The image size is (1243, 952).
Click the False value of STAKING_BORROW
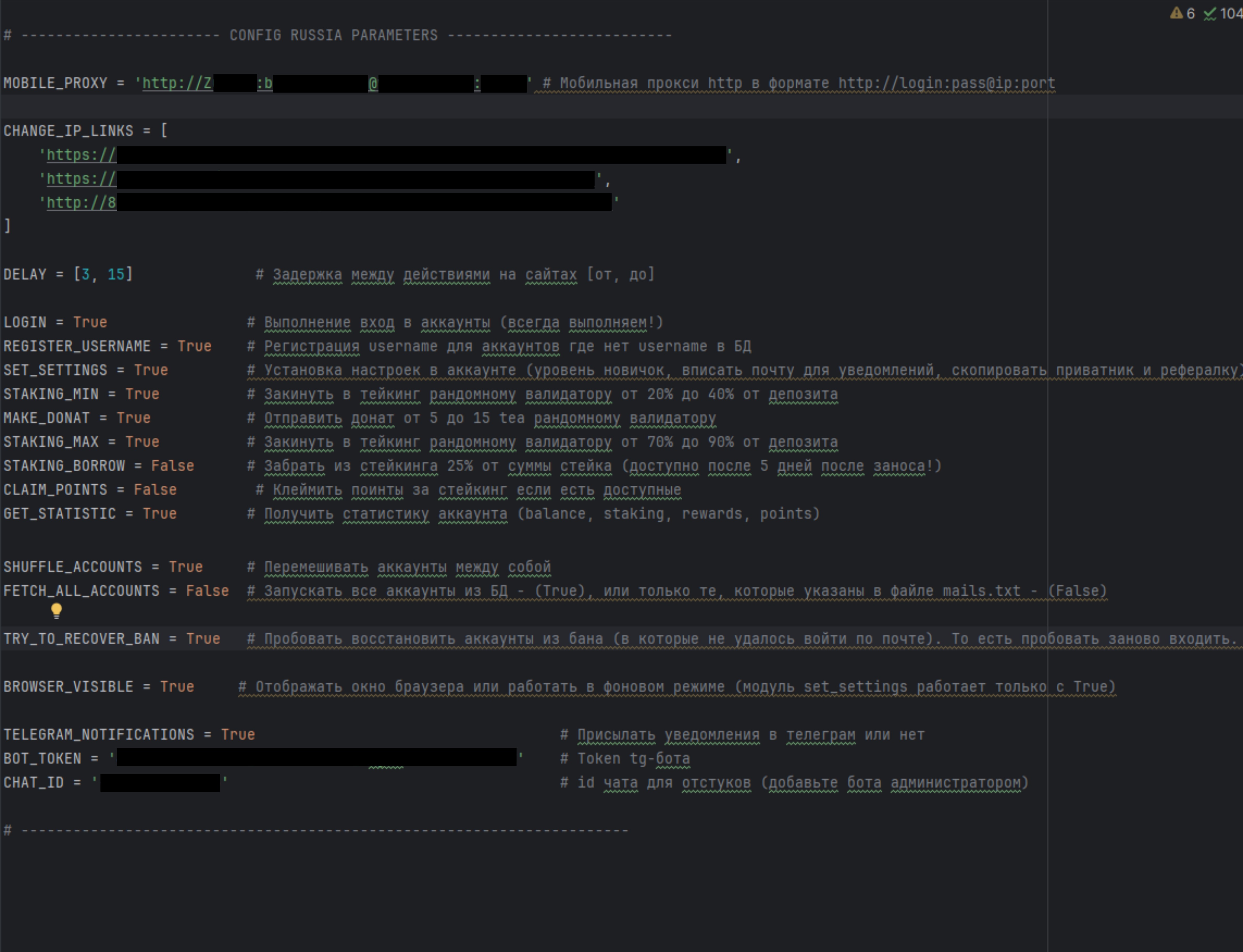point(173,466)
